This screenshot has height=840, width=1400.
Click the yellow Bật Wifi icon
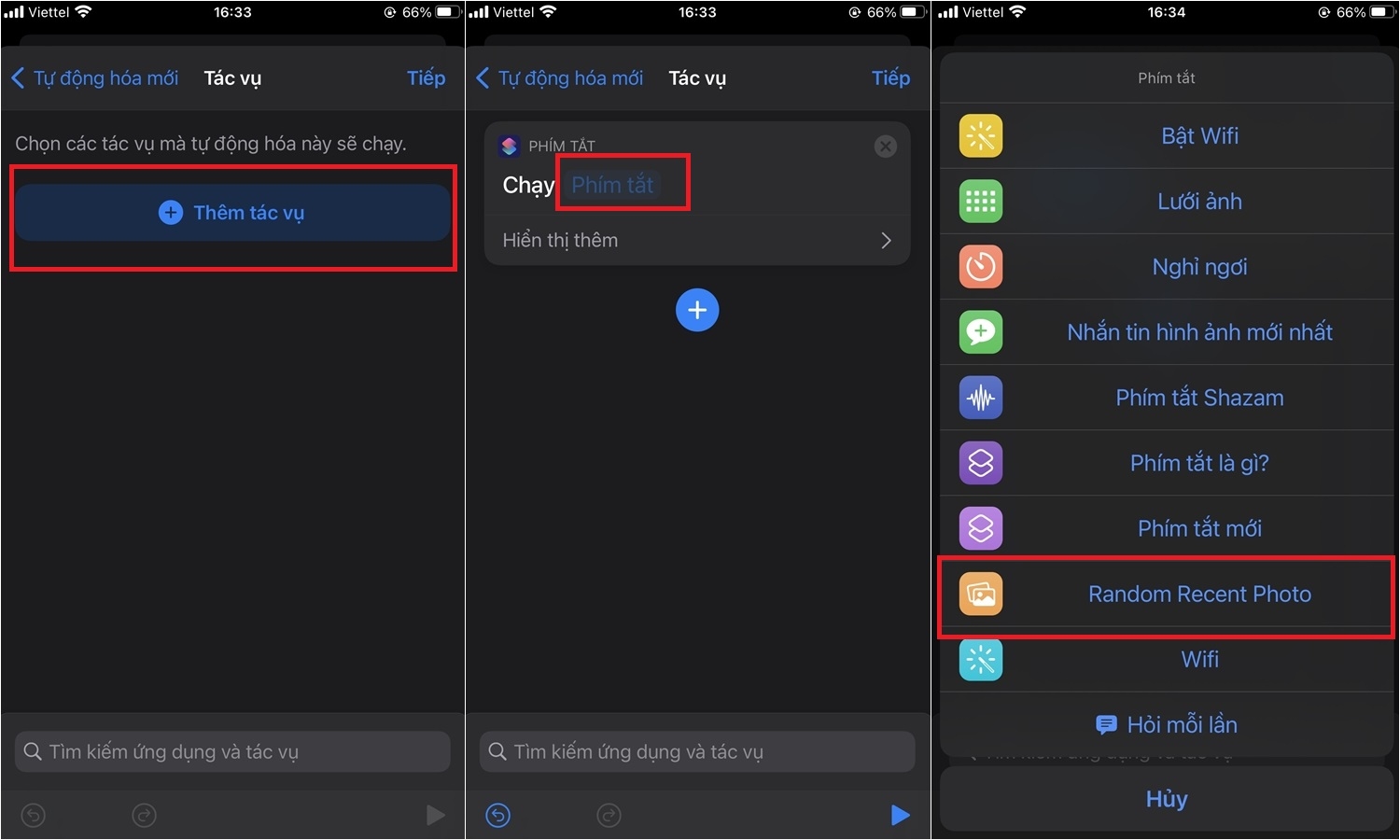pyautogui.click(x=981, y=136)
